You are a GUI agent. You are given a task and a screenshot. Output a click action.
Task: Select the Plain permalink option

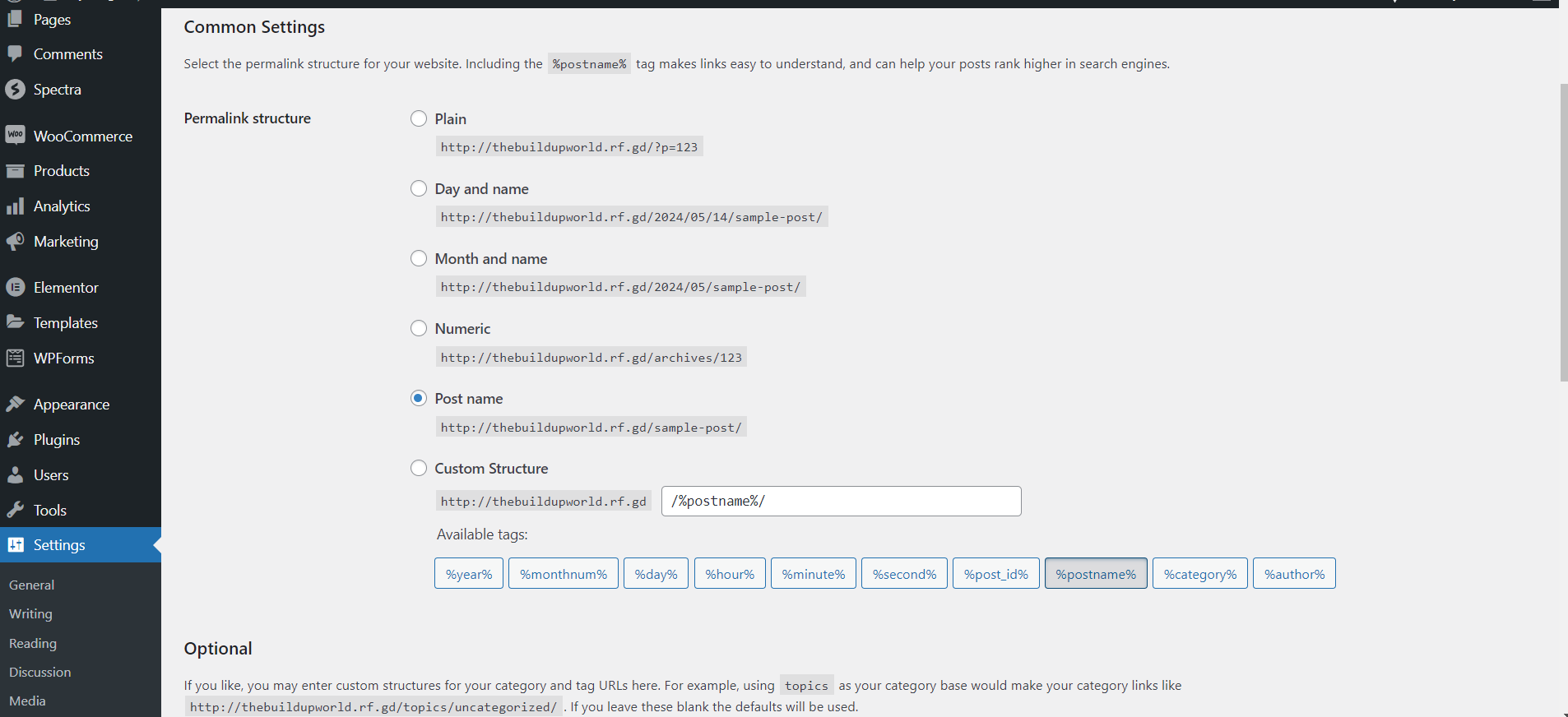[419, 118]
